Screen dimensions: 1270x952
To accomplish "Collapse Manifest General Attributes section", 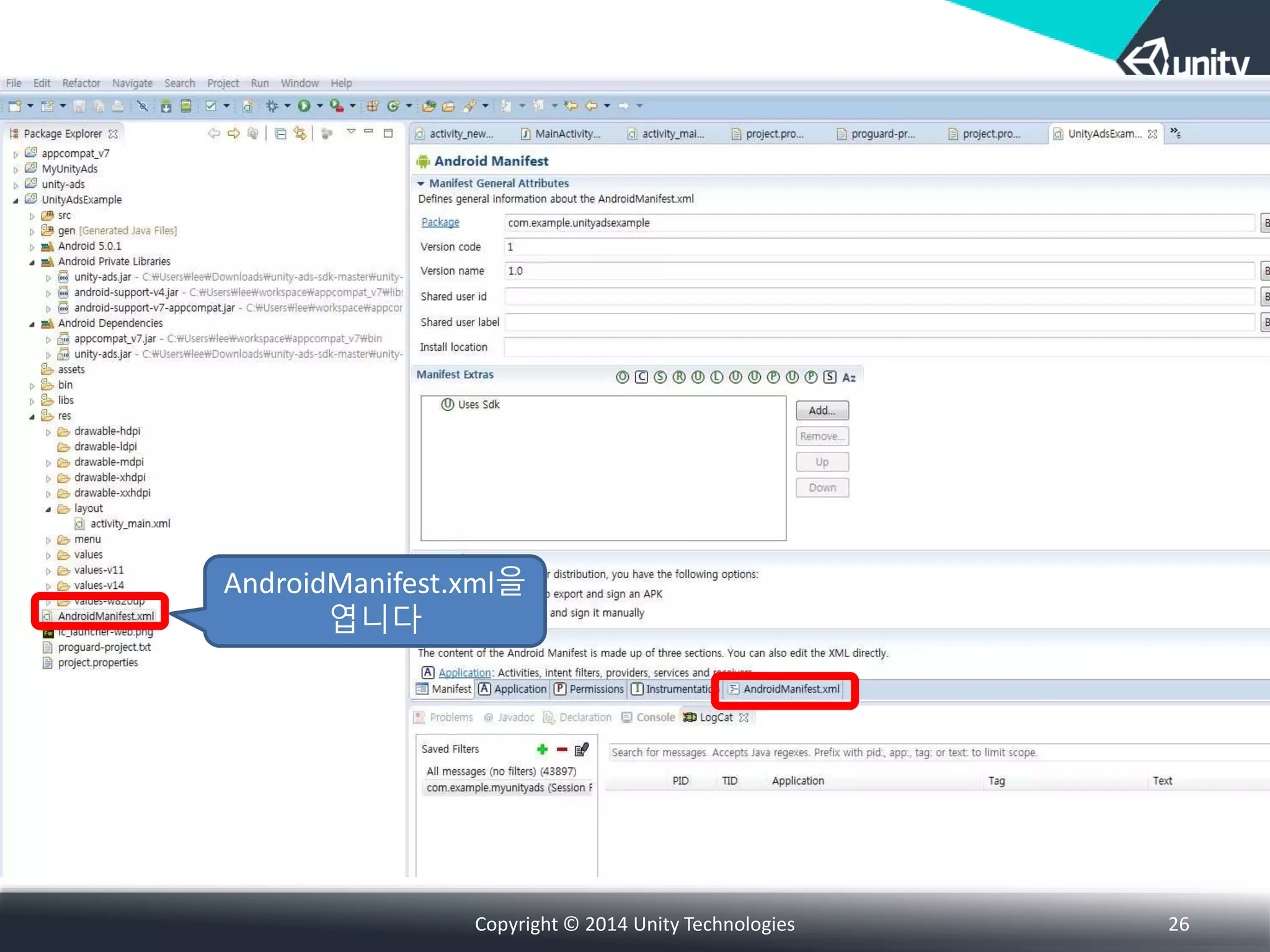I will point(421,183).
